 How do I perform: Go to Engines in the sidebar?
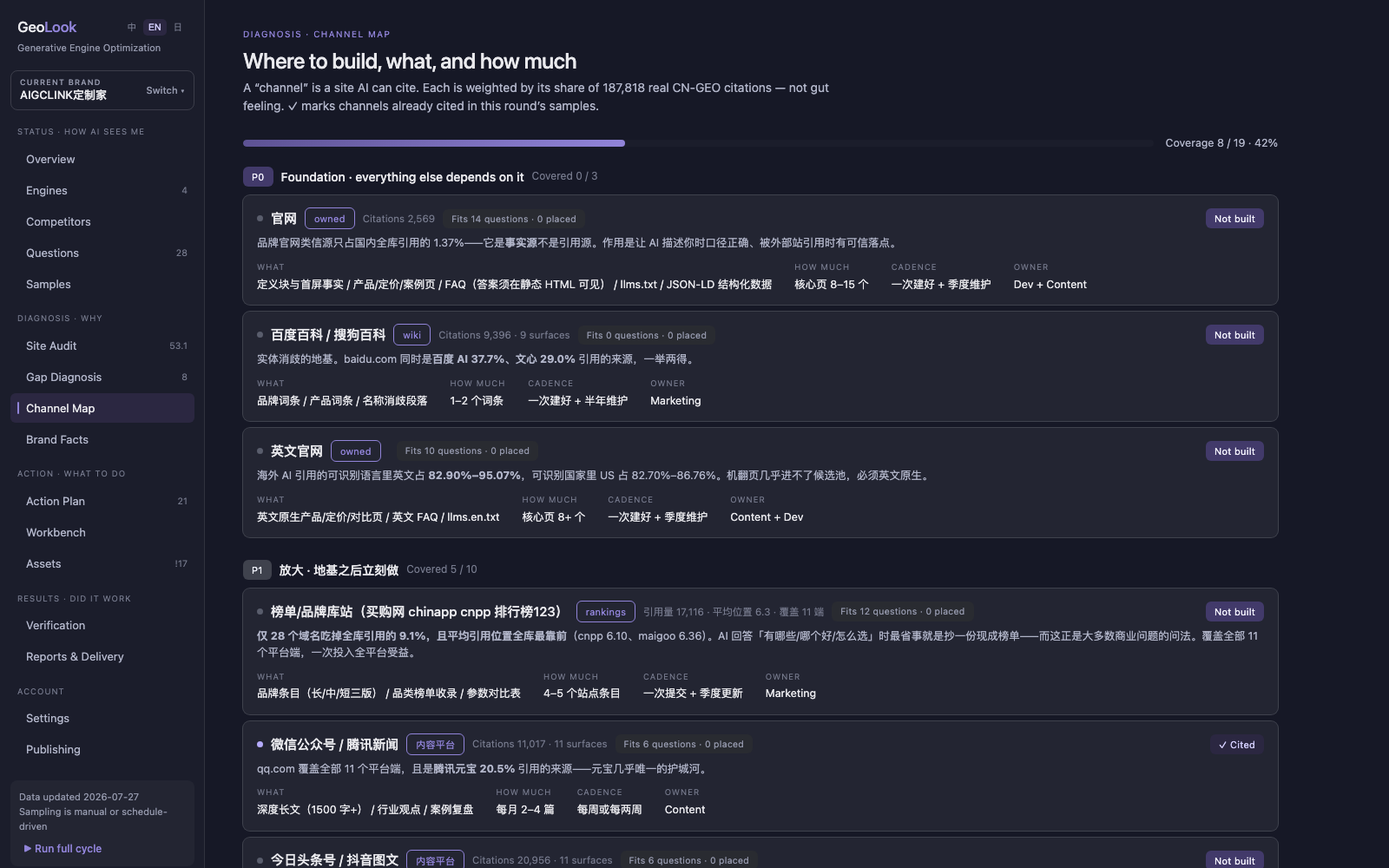point(102,191)
